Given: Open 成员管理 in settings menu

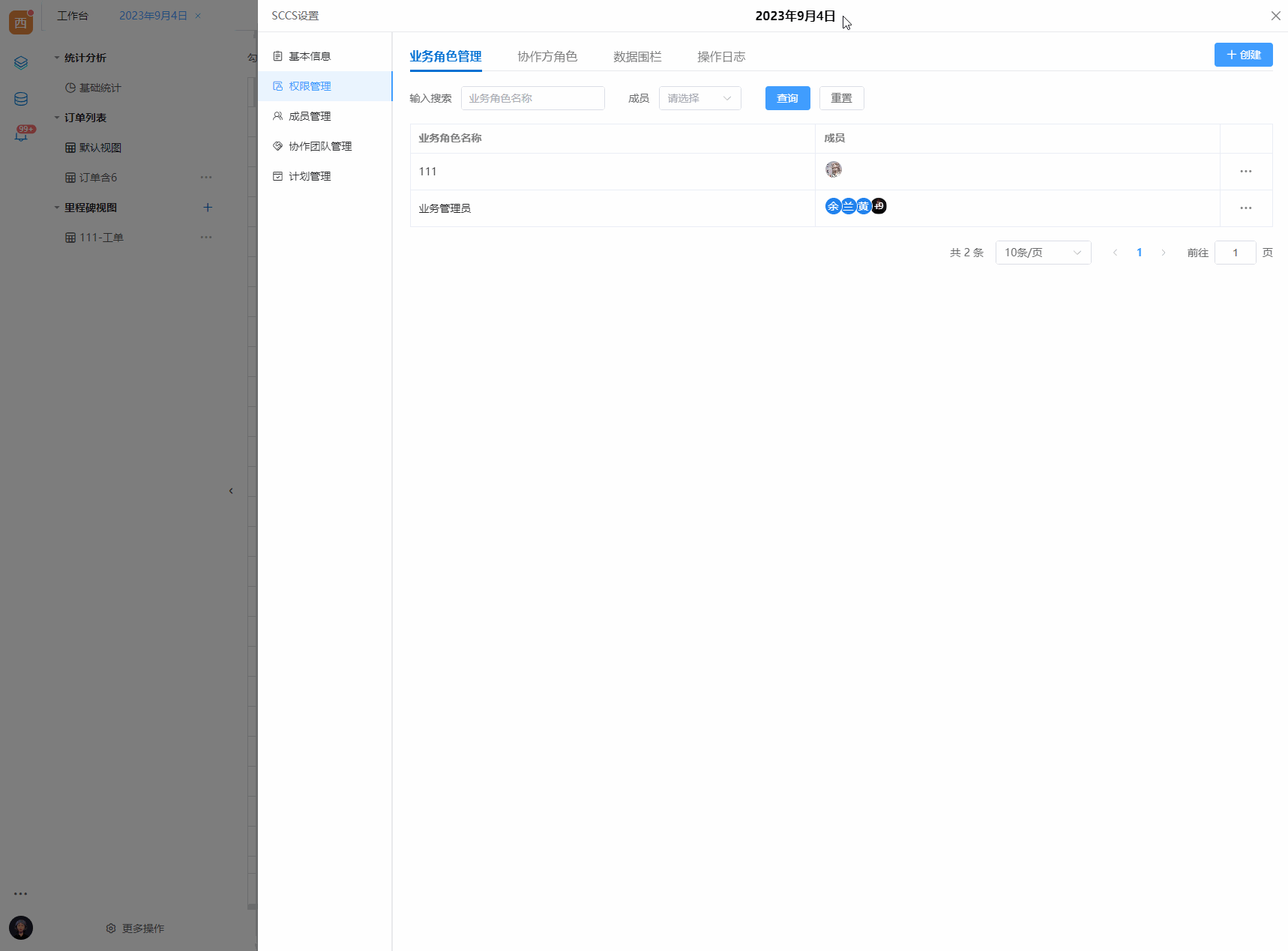Looking at the screenshot, I should click(310, 116).
